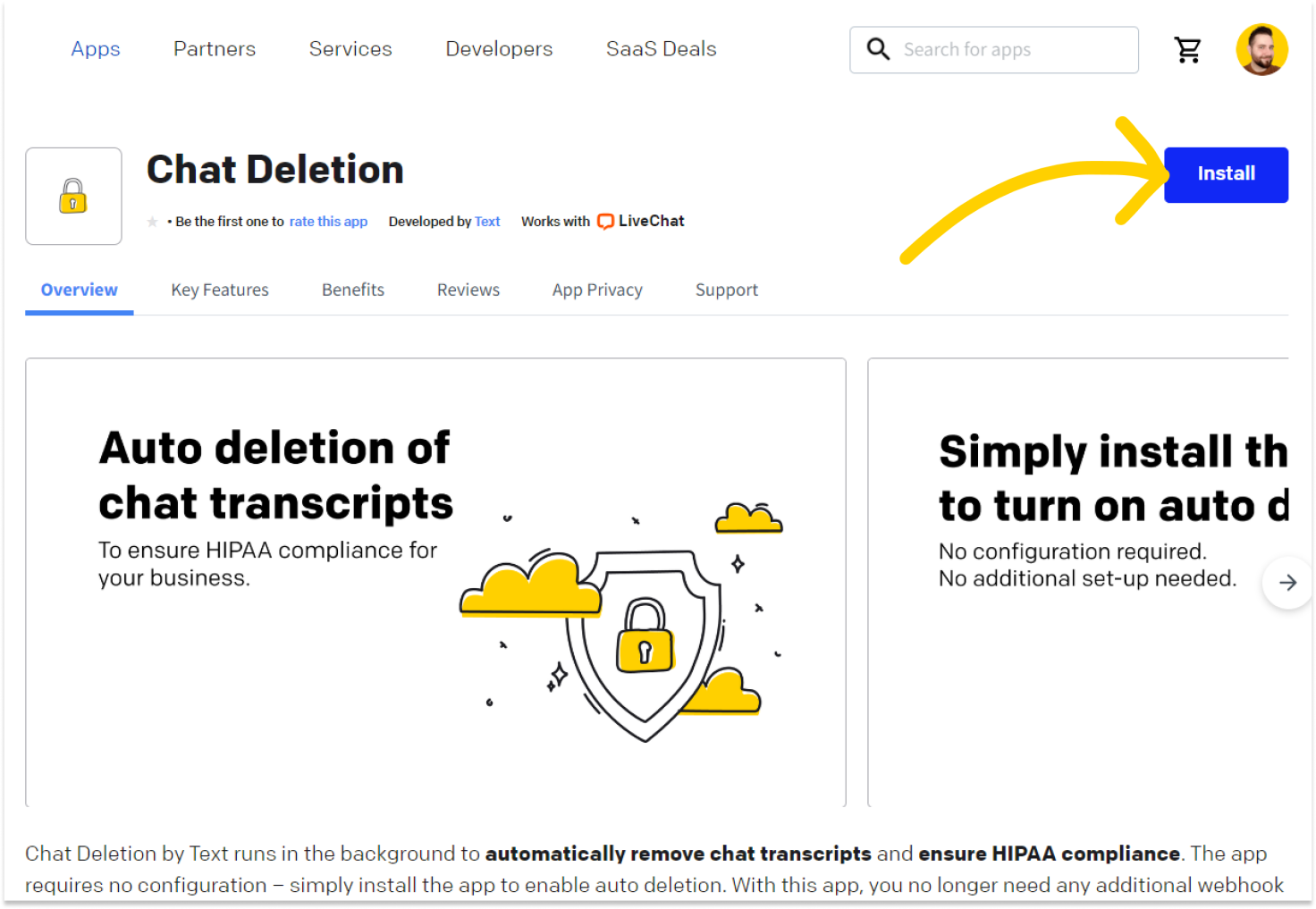Switch to the Benefits tab
Viewport: 1316px width, 909px height.
[353, 290]
